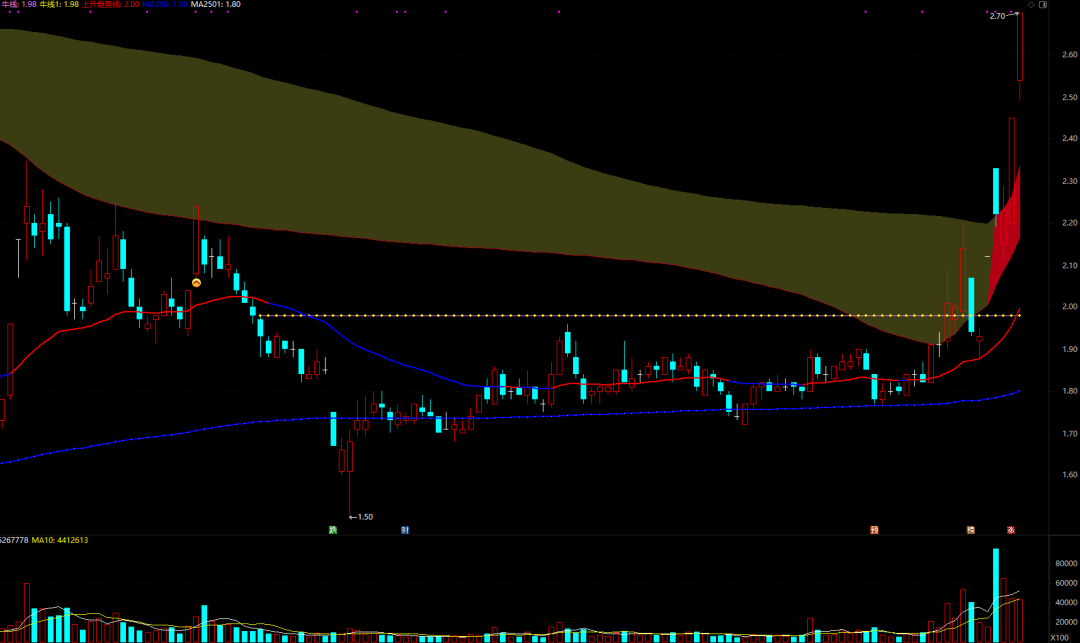The image size is (1080, 643).
Task: Click the diamond icon at chart top-right
Action: coord(1031,5)
